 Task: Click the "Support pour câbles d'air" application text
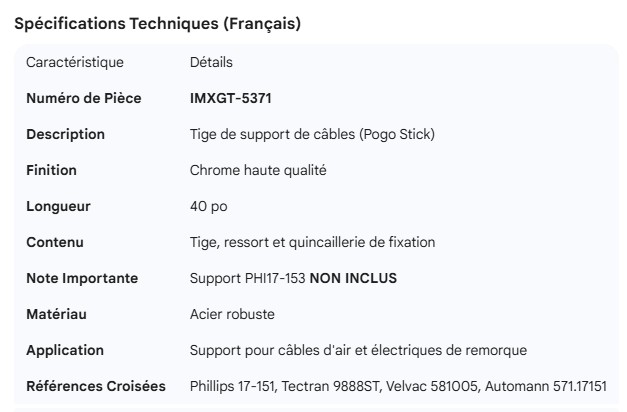click(x=358, y=350)
